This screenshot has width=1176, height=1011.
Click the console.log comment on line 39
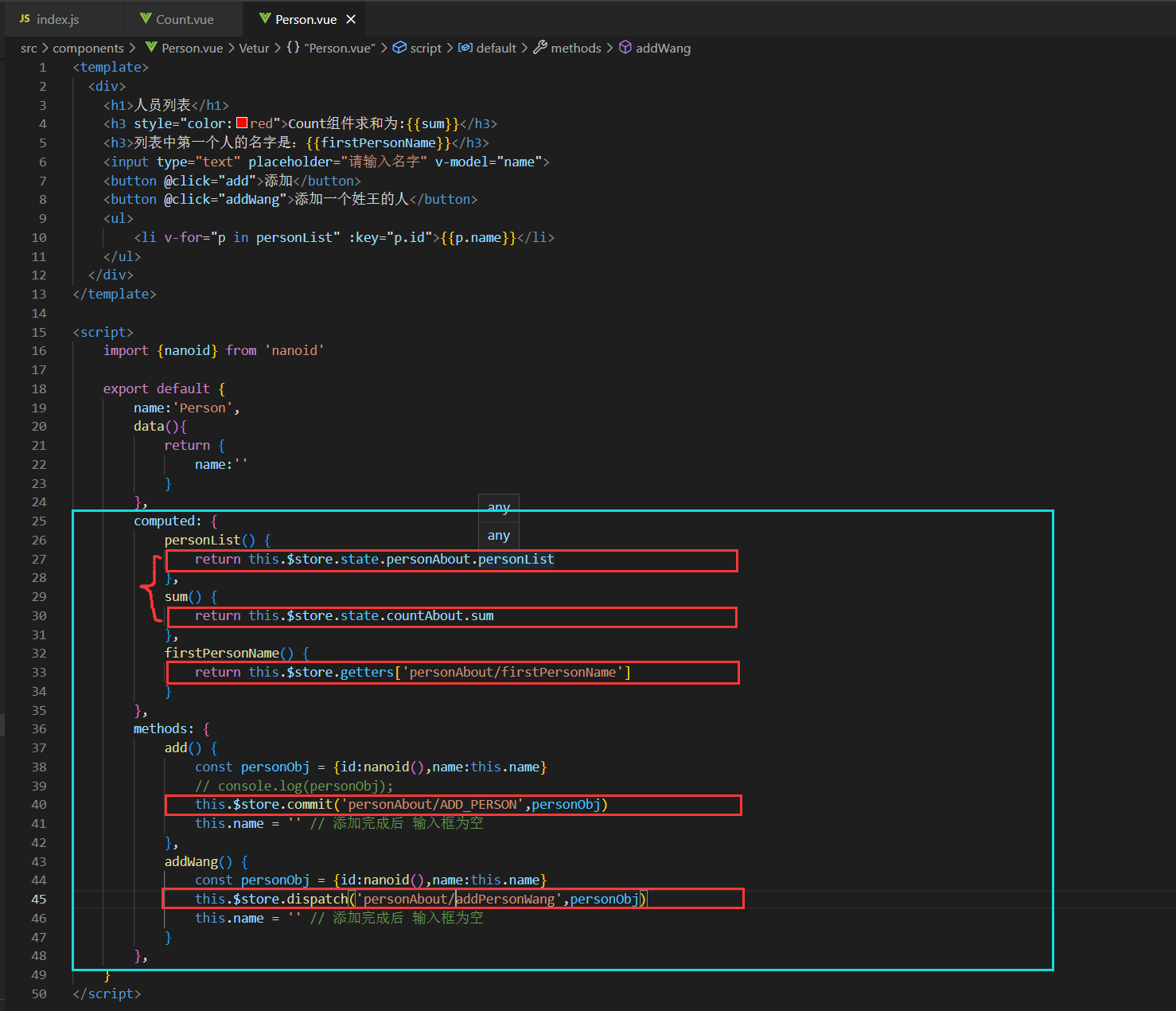(294, 787)
